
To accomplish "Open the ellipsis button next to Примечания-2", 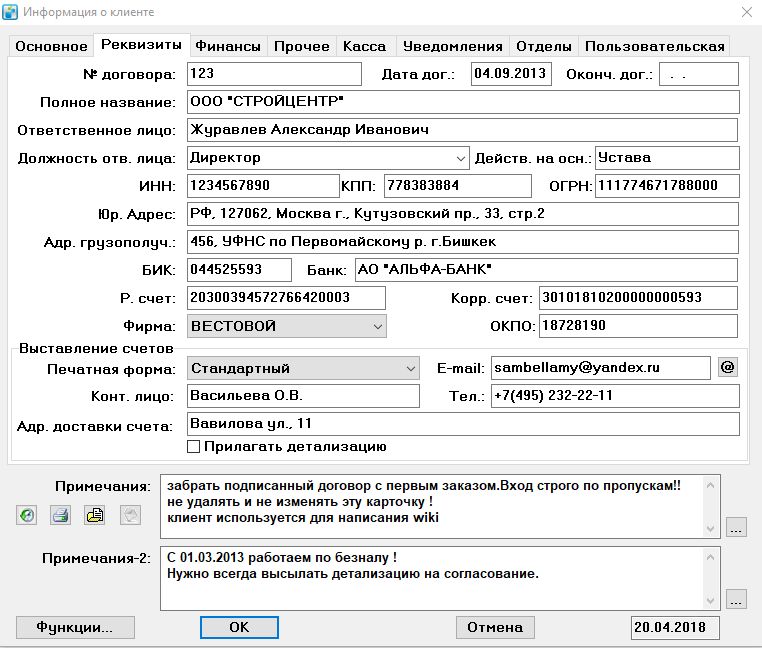I will 736,599.
